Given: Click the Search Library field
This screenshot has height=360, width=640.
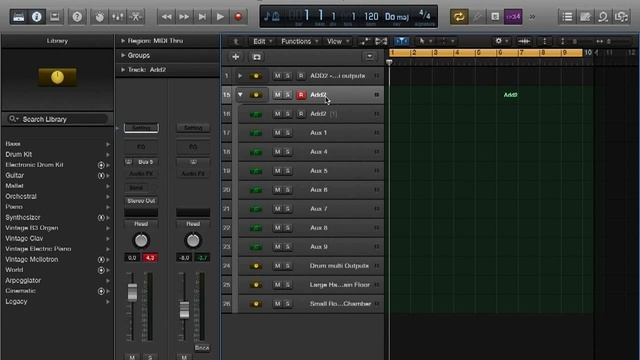Looking at the screenshot, I should click(x=58, y=119).
